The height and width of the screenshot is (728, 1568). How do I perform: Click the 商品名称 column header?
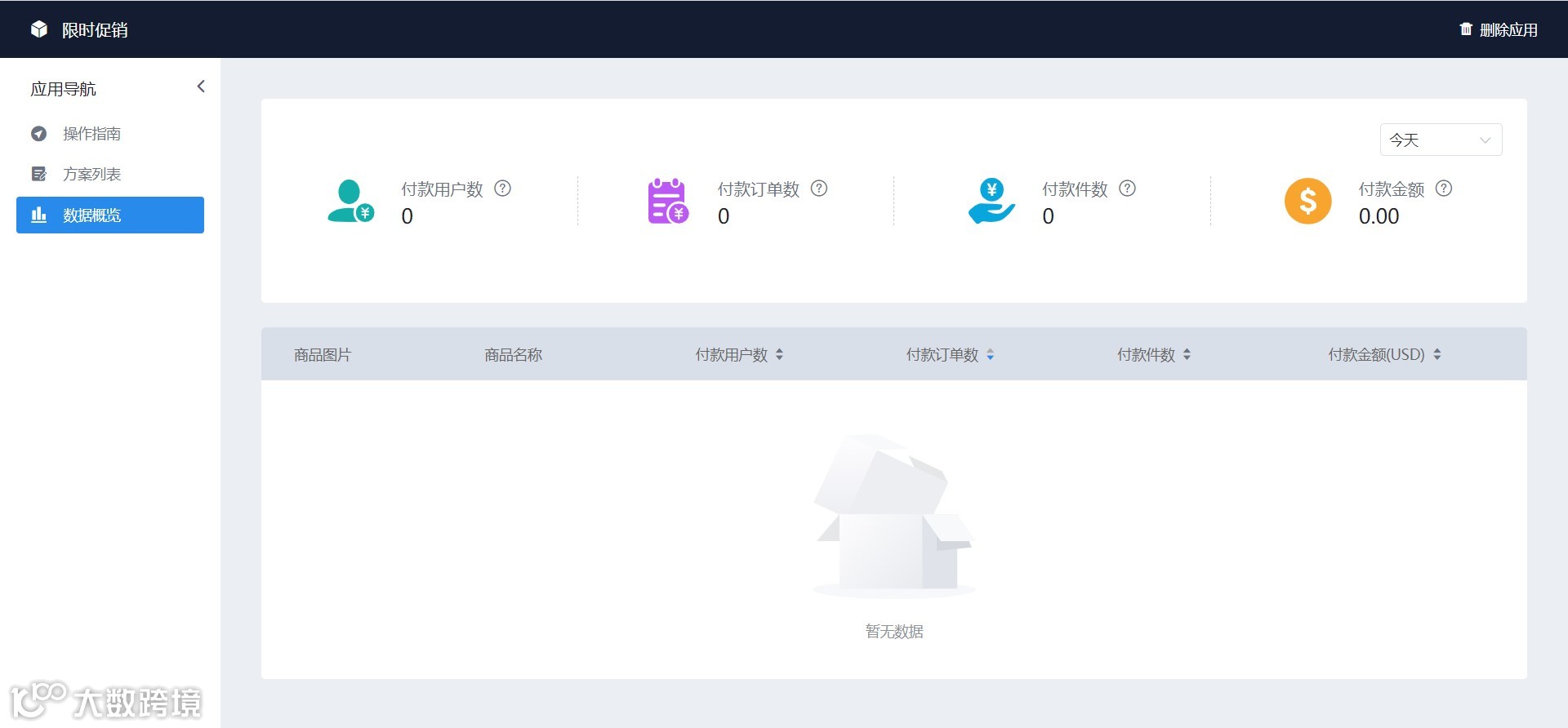coord(513,355)
